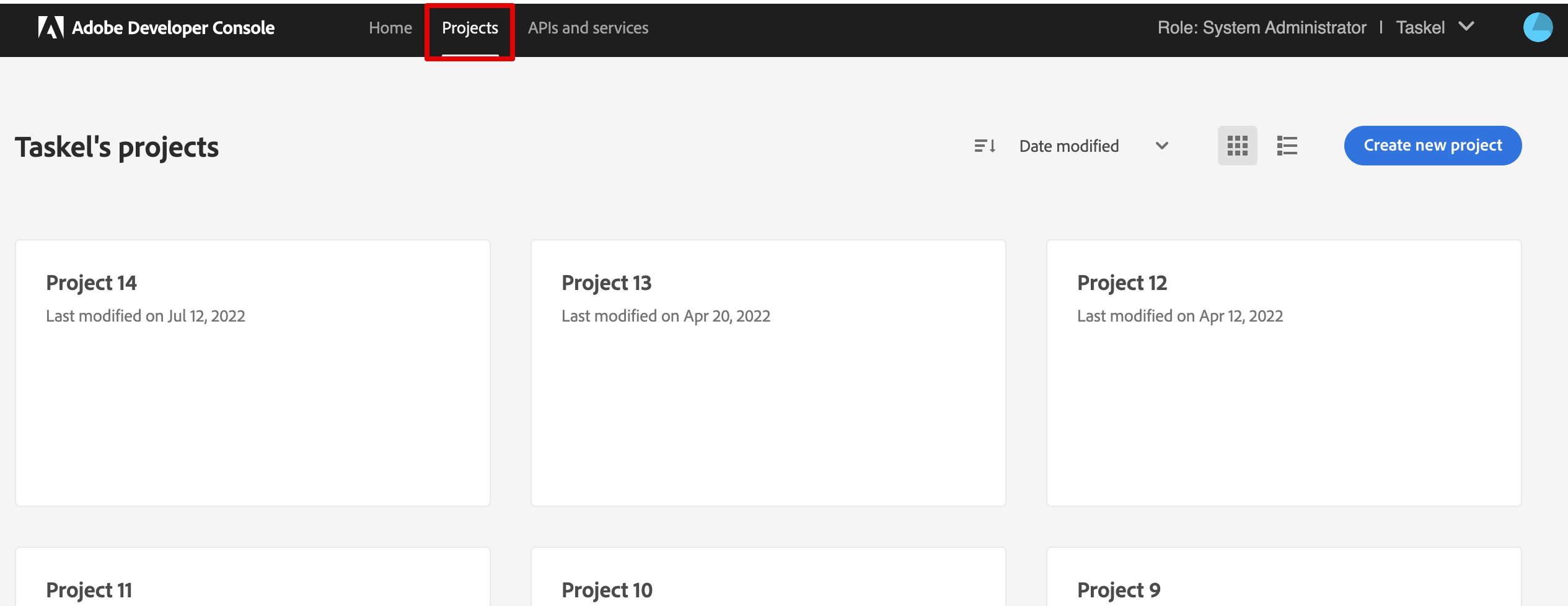Click the Create new project button

click(x=1432, y=146)
